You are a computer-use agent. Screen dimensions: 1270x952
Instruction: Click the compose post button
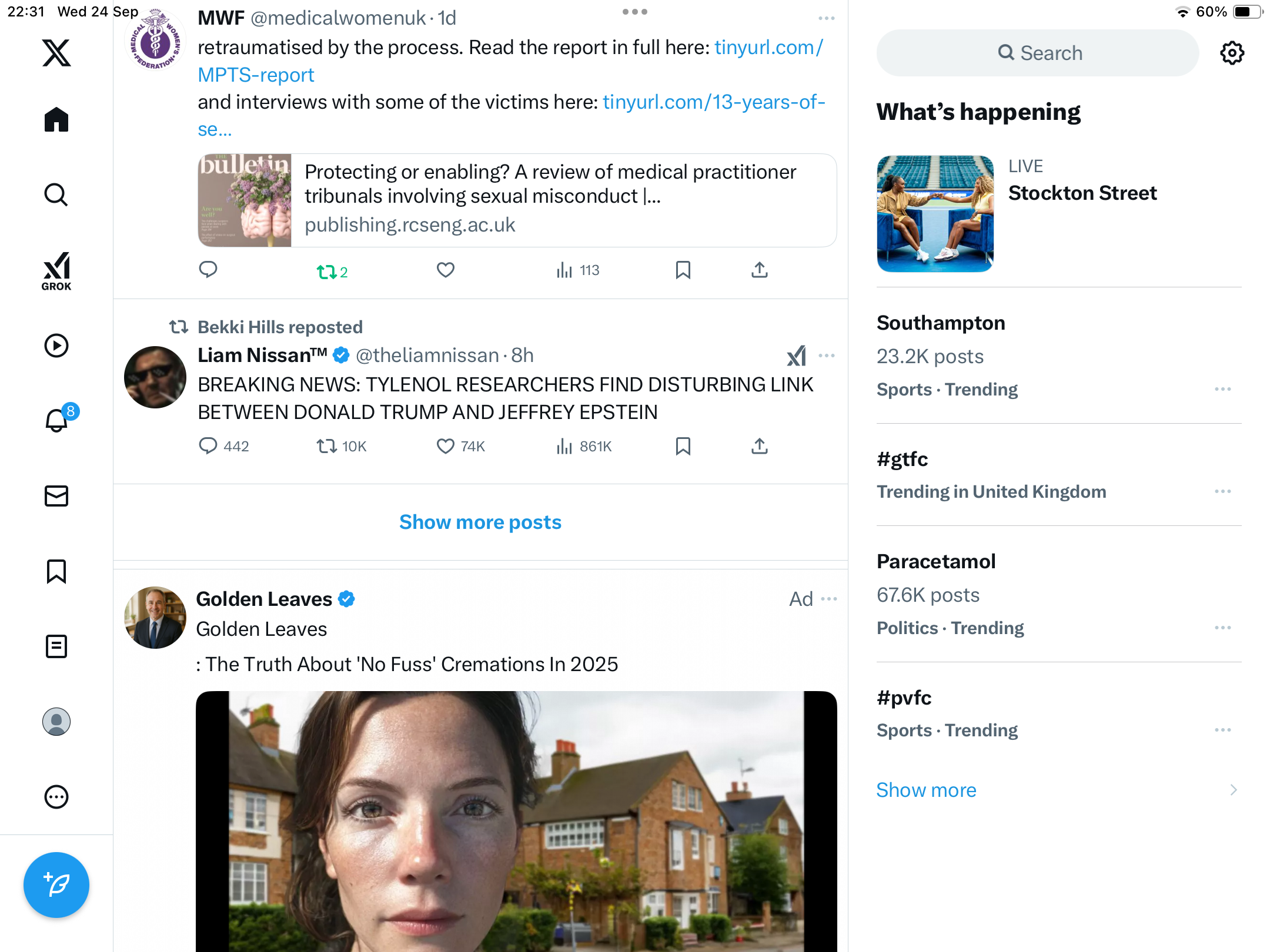click(x=56, y=884)
